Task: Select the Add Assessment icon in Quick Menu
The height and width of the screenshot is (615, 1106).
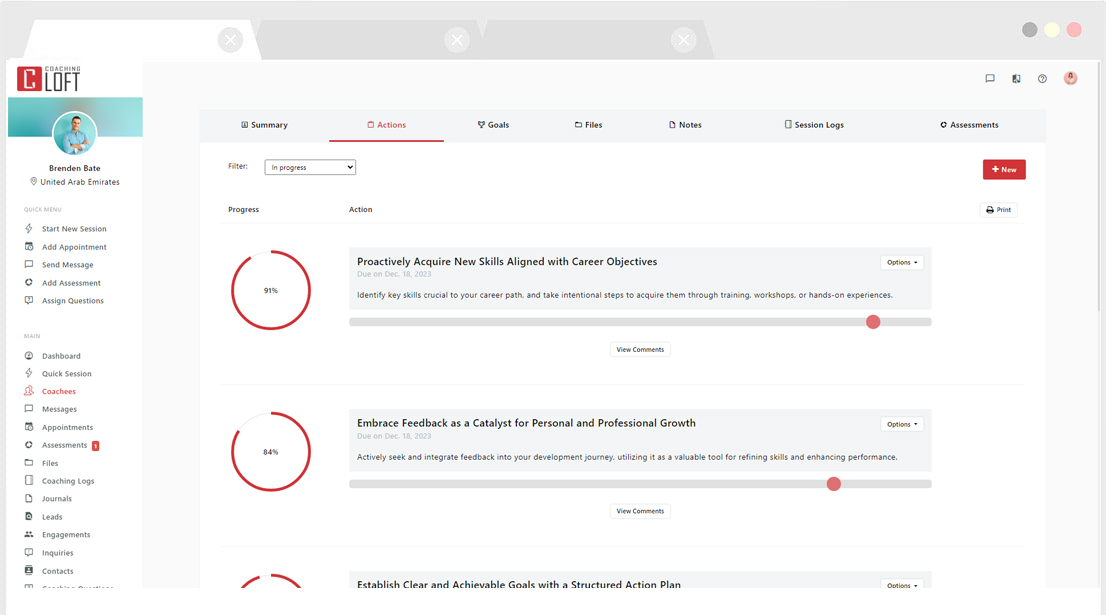Action: 29,282
